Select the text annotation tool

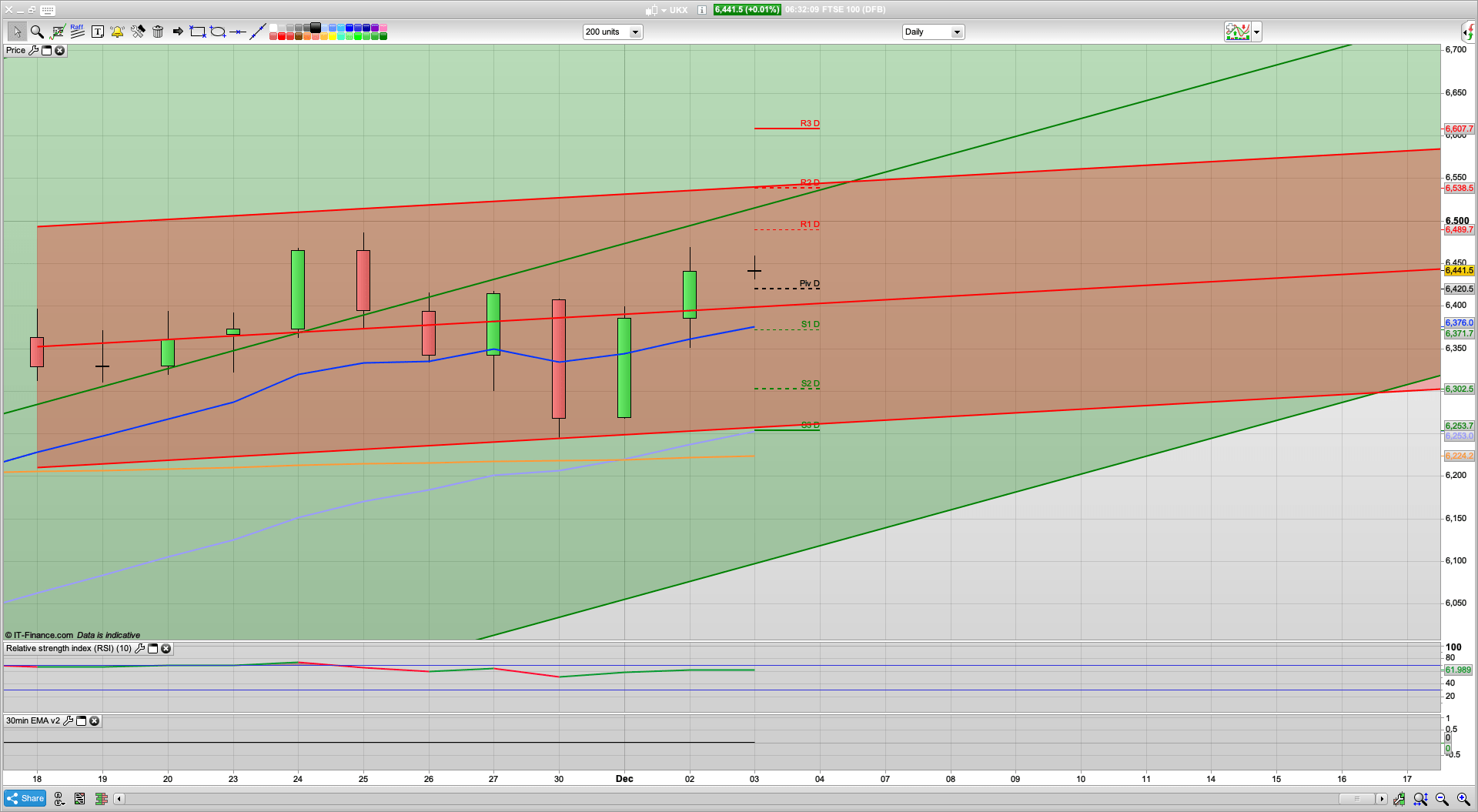coord(97,32)
